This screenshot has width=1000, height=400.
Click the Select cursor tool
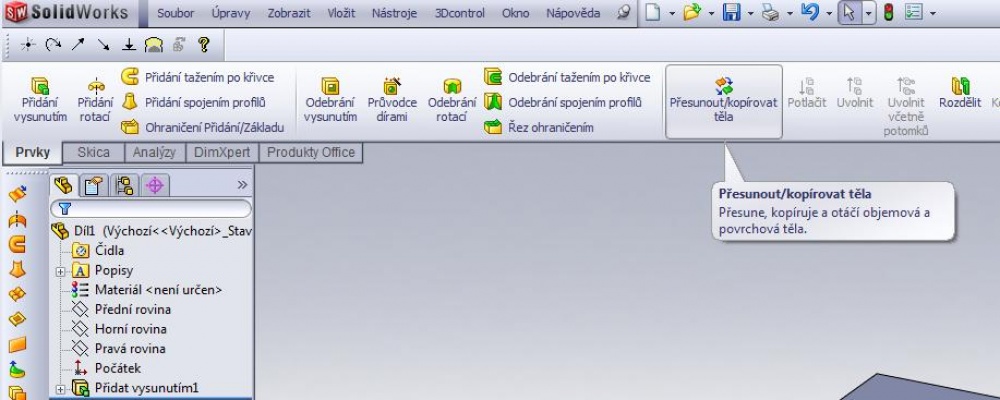849,13
